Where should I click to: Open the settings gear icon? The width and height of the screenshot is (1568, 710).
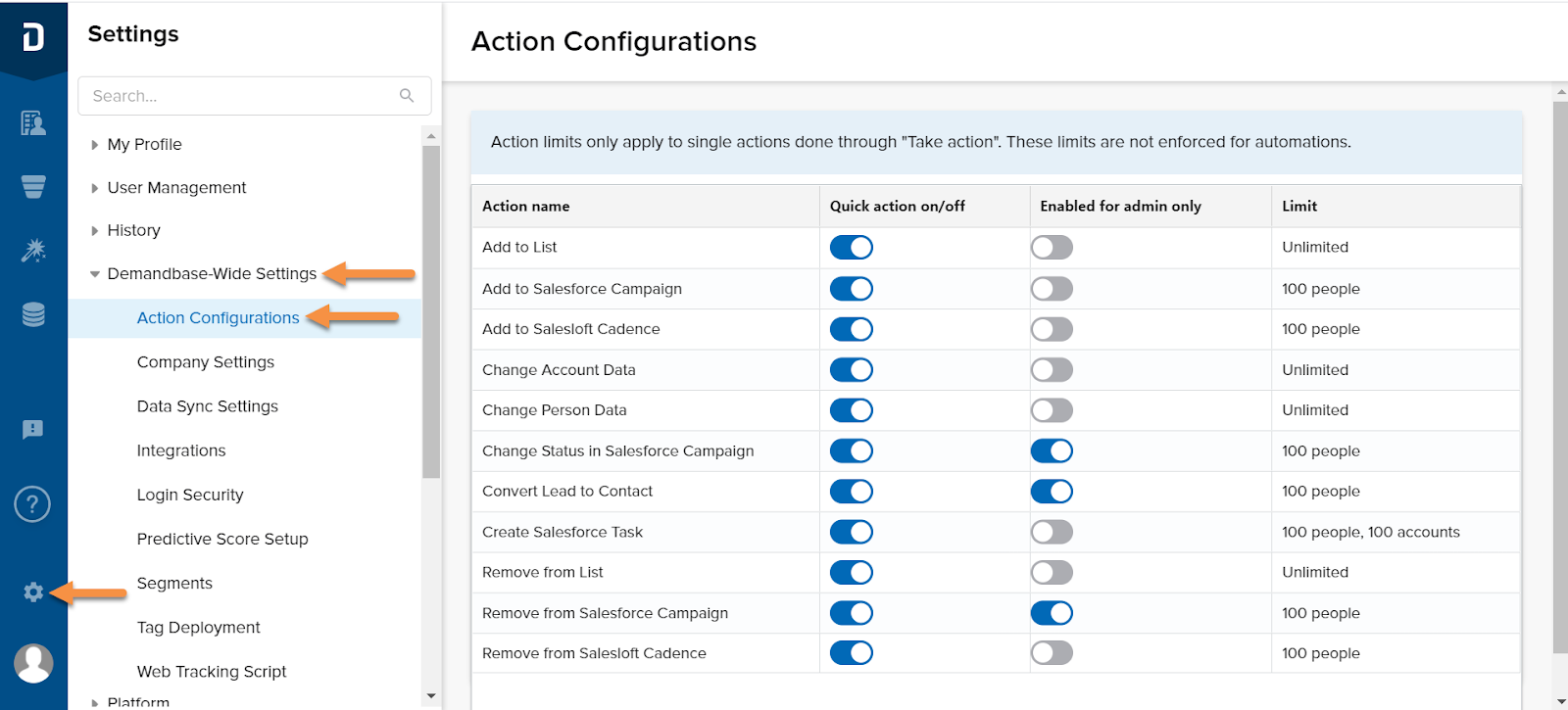[33, 592]
